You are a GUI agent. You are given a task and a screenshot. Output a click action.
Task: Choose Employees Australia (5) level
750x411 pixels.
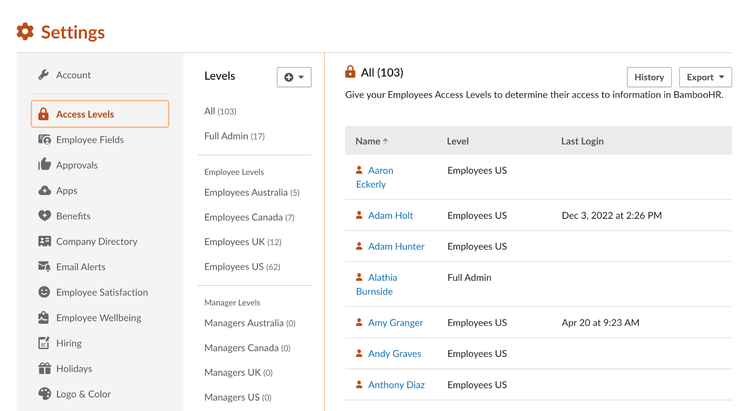pyautogui.click(x=252, y=192)
